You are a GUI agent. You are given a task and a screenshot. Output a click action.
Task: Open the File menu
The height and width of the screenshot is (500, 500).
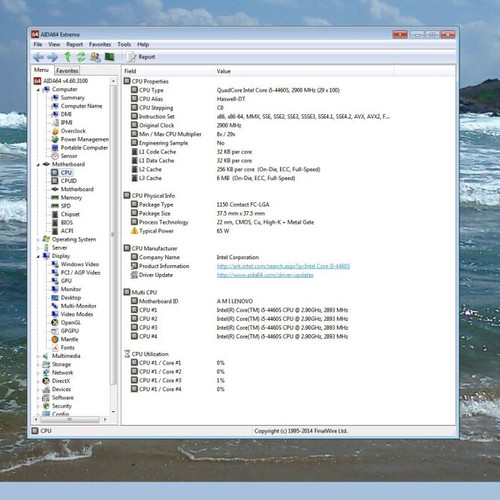(38, 44)
